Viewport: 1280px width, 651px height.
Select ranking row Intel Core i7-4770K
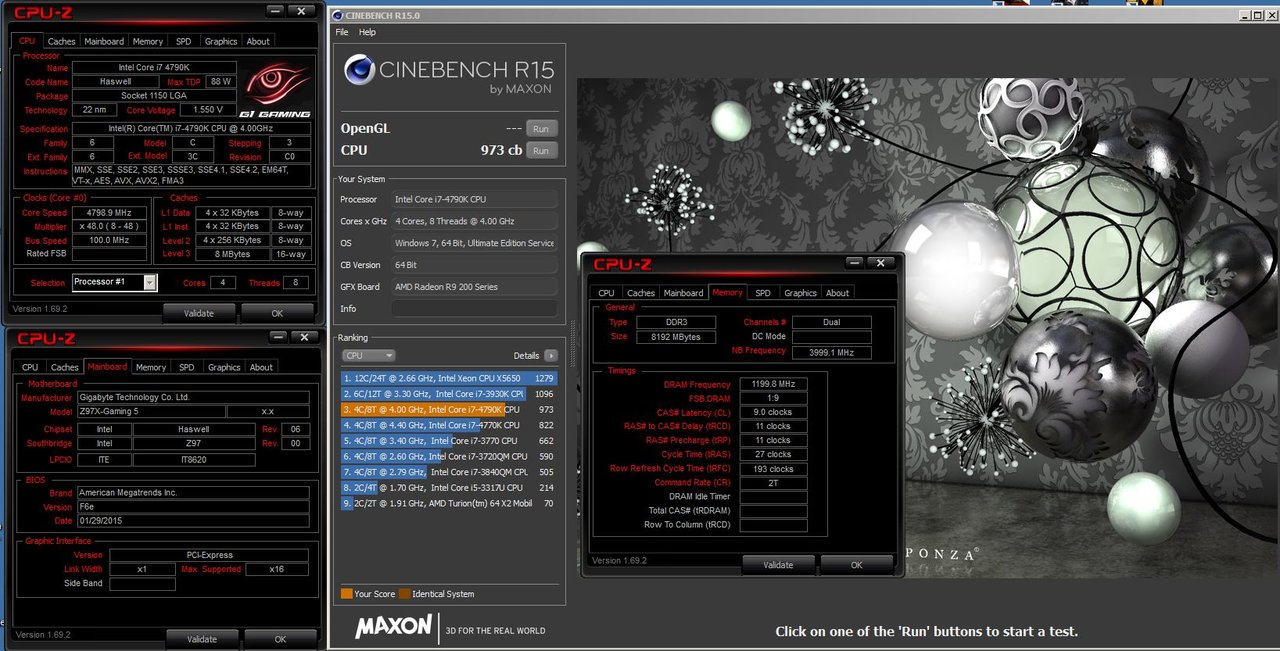pyautogui.click(x=448, y=425)
